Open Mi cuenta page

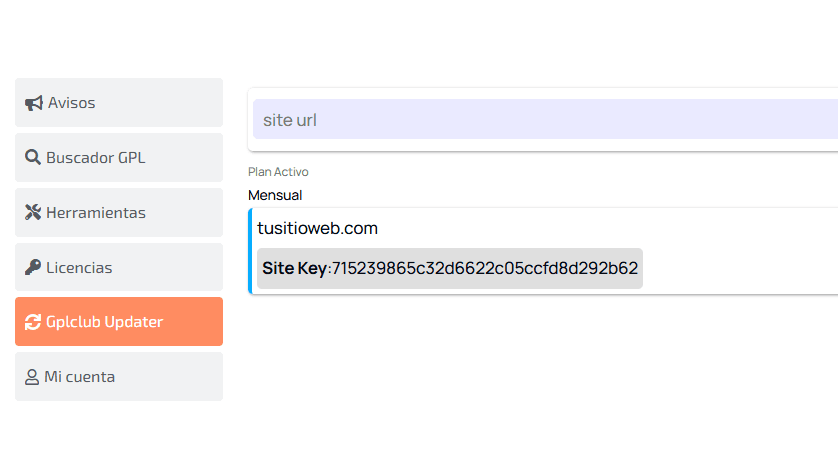click(x=118, y=377)
